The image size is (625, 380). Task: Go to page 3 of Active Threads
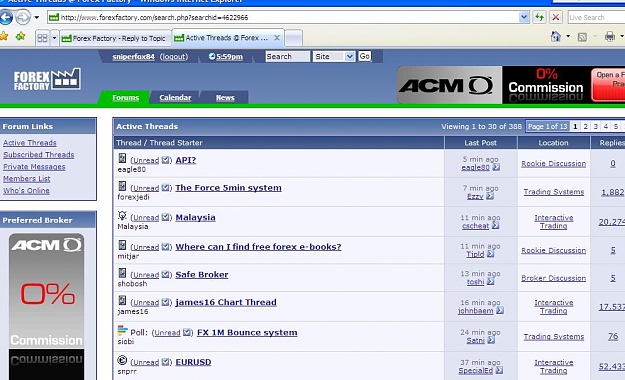point(596,126)
